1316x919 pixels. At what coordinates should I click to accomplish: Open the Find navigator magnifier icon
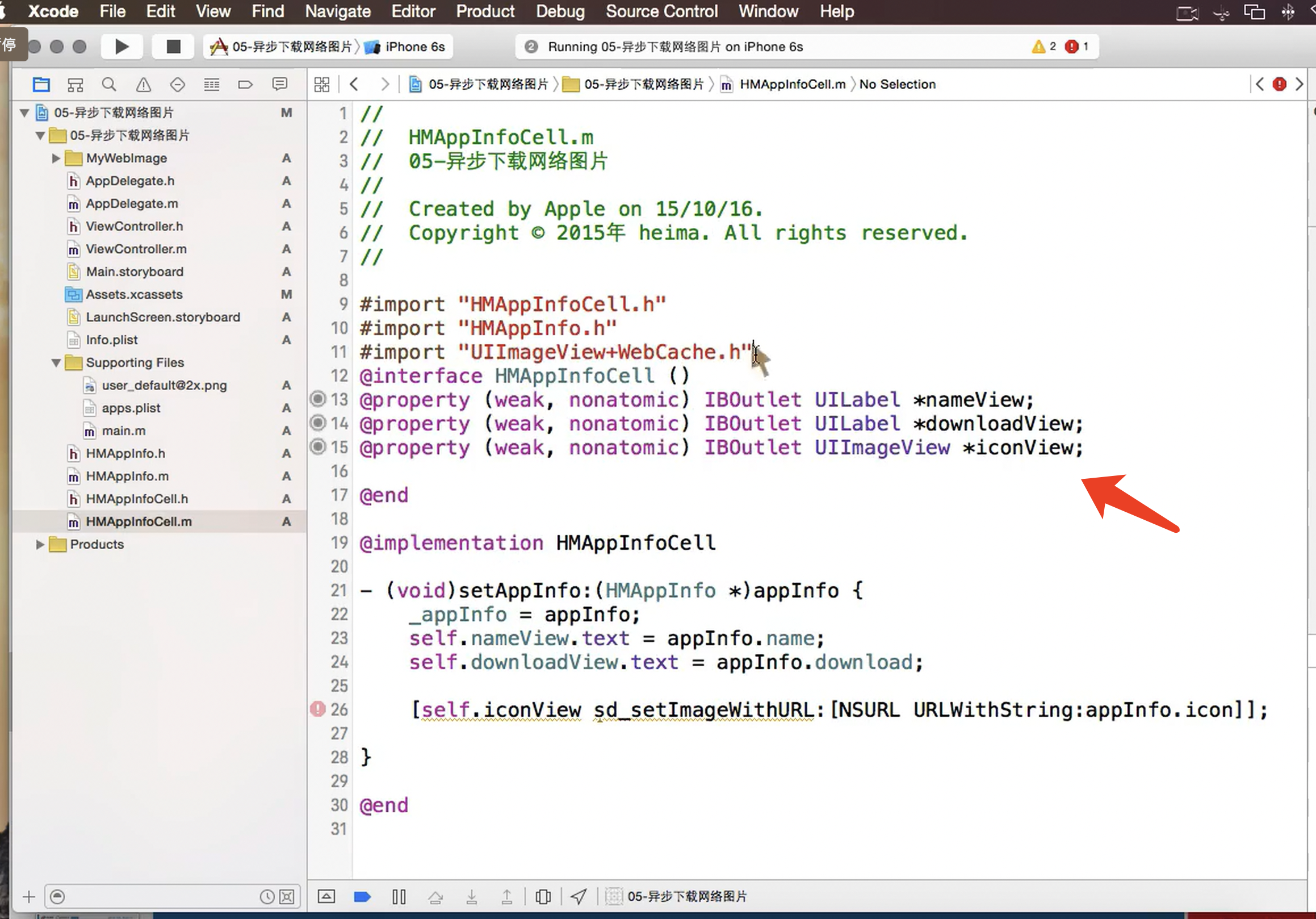tap(109, 85)
